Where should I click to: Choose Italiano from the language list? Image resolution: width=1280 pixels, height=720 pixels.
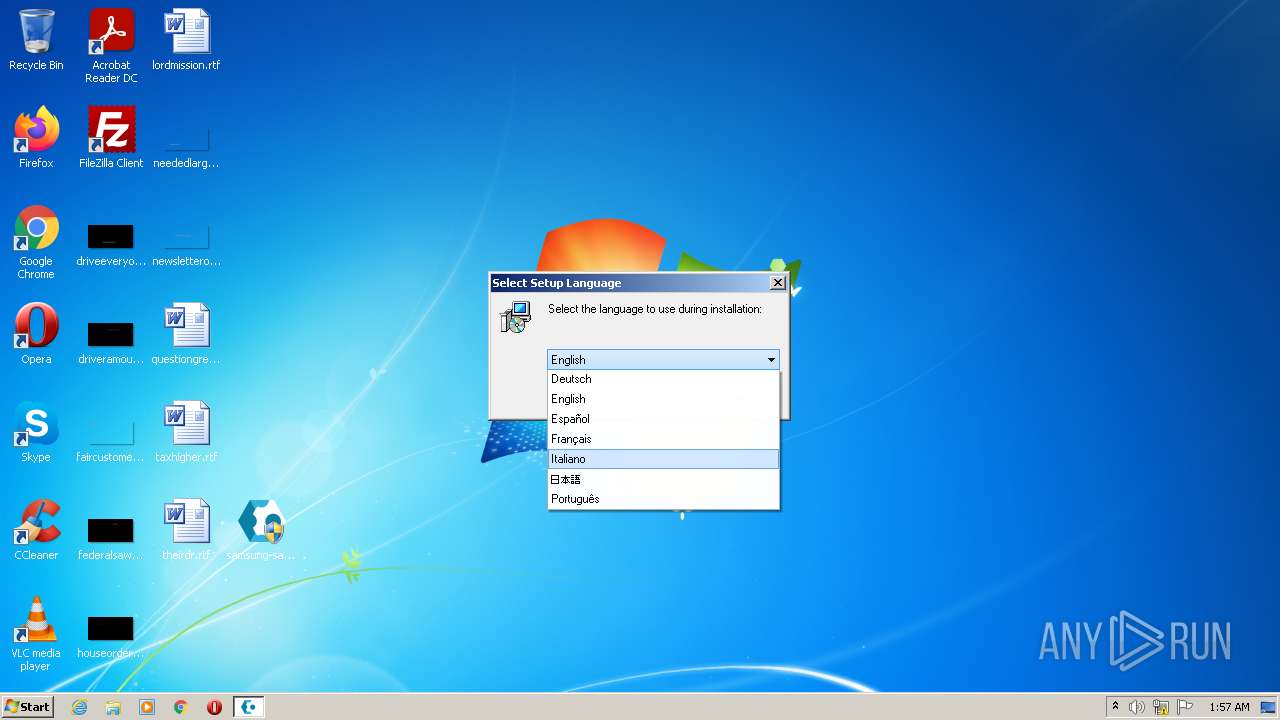tap(663, 459)
